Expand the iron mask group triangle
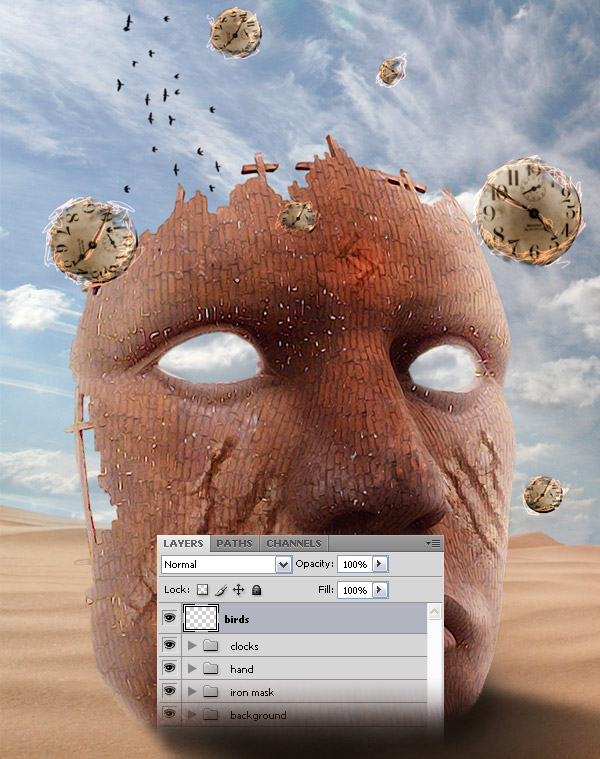The height and width of the screenshot is (759, 600). pos(192,691)
